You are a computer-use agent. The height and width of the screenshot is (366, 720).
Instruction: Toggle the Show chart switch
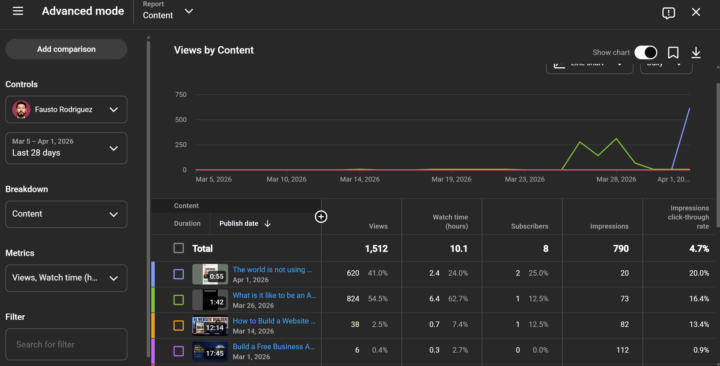tap(646, 52)
